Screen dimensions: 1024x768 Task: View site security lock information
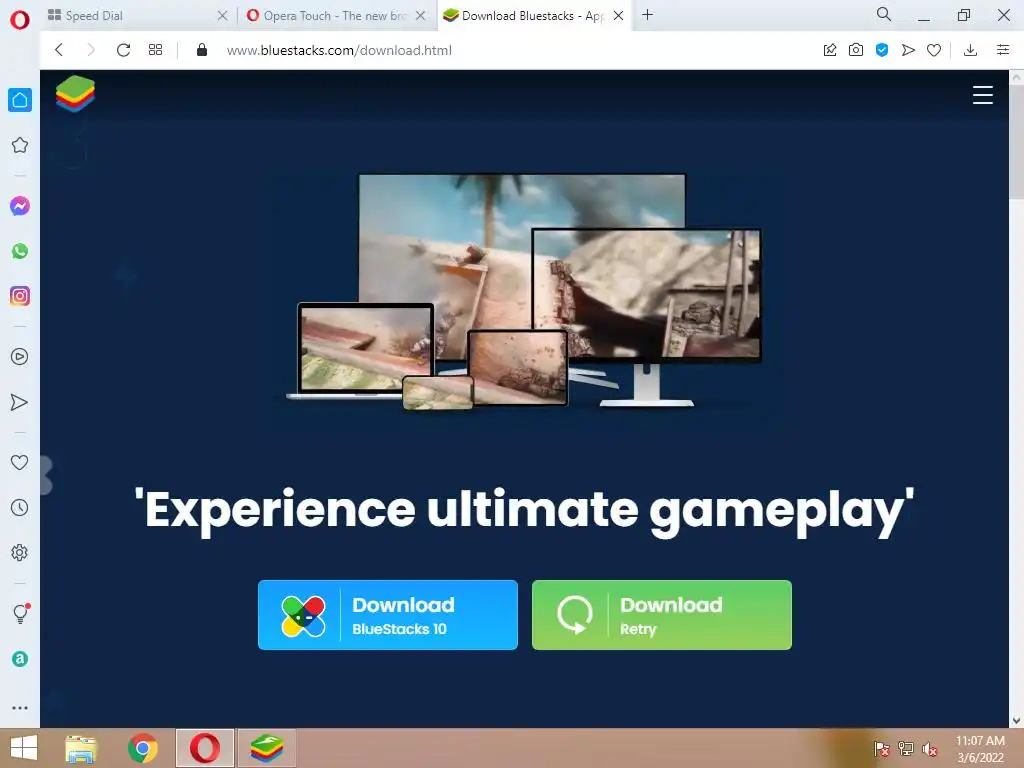pyautogui.click(x=202, y=50)
